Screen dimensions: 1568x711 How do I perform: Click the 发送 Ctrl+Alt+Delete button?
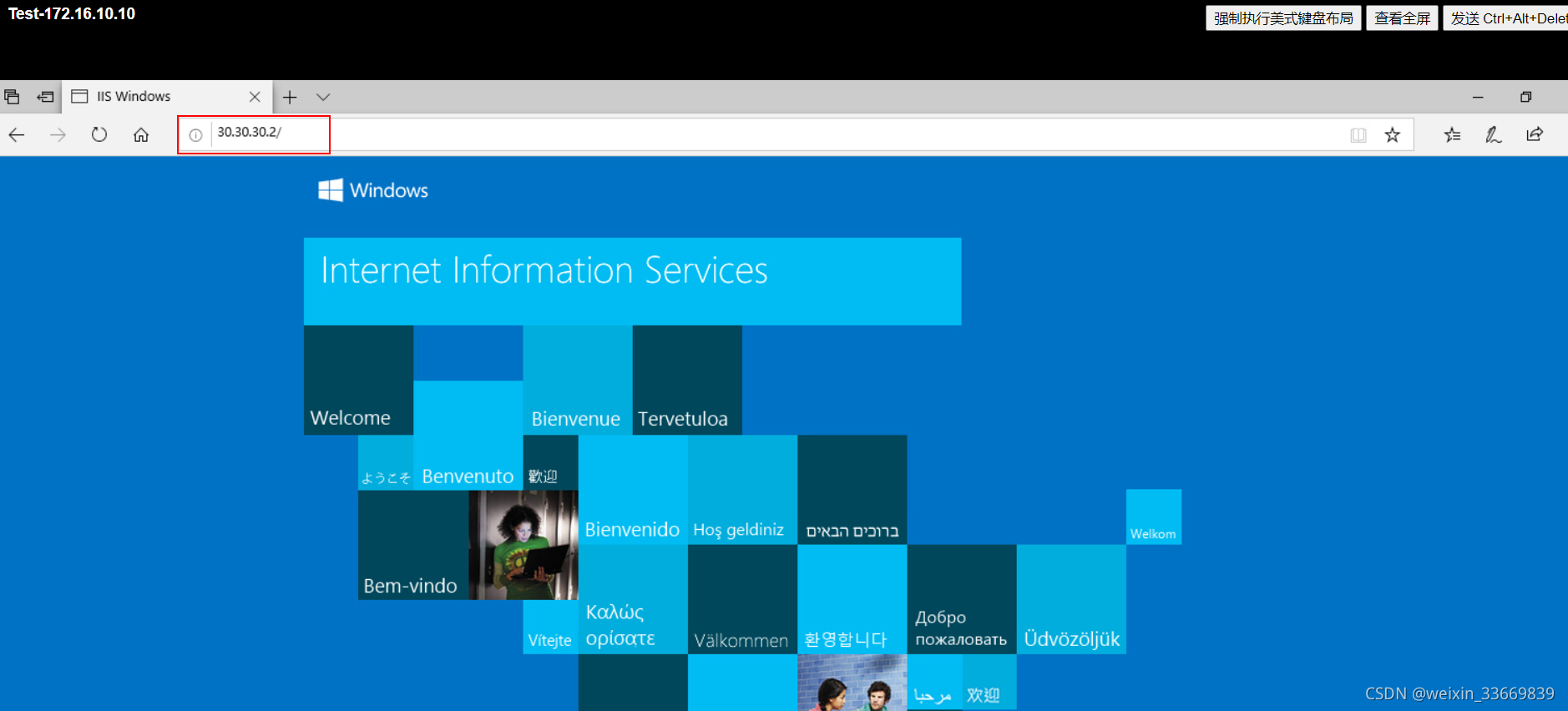tap(1505, 18)
